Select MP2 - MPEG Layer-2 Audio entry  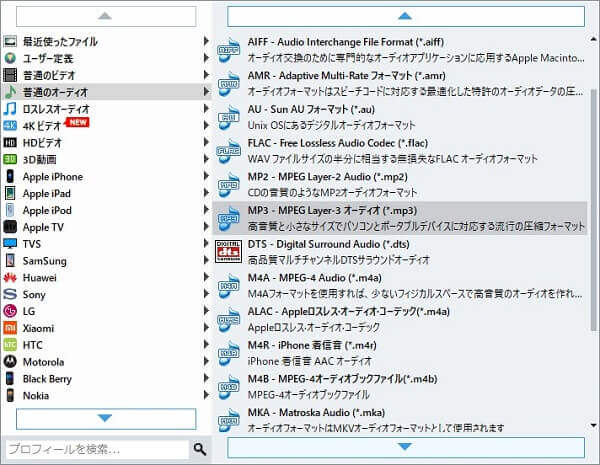(x=400, y=185)
